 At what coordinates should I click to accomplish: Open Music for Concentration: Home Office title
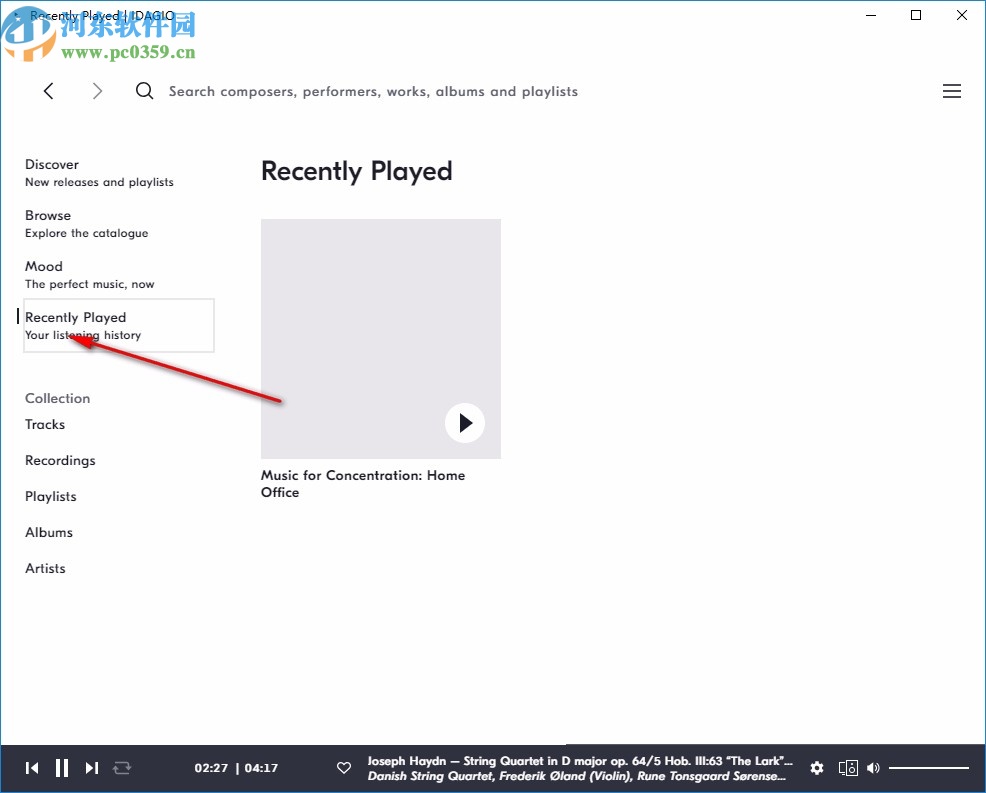click(x=363, y=484)
